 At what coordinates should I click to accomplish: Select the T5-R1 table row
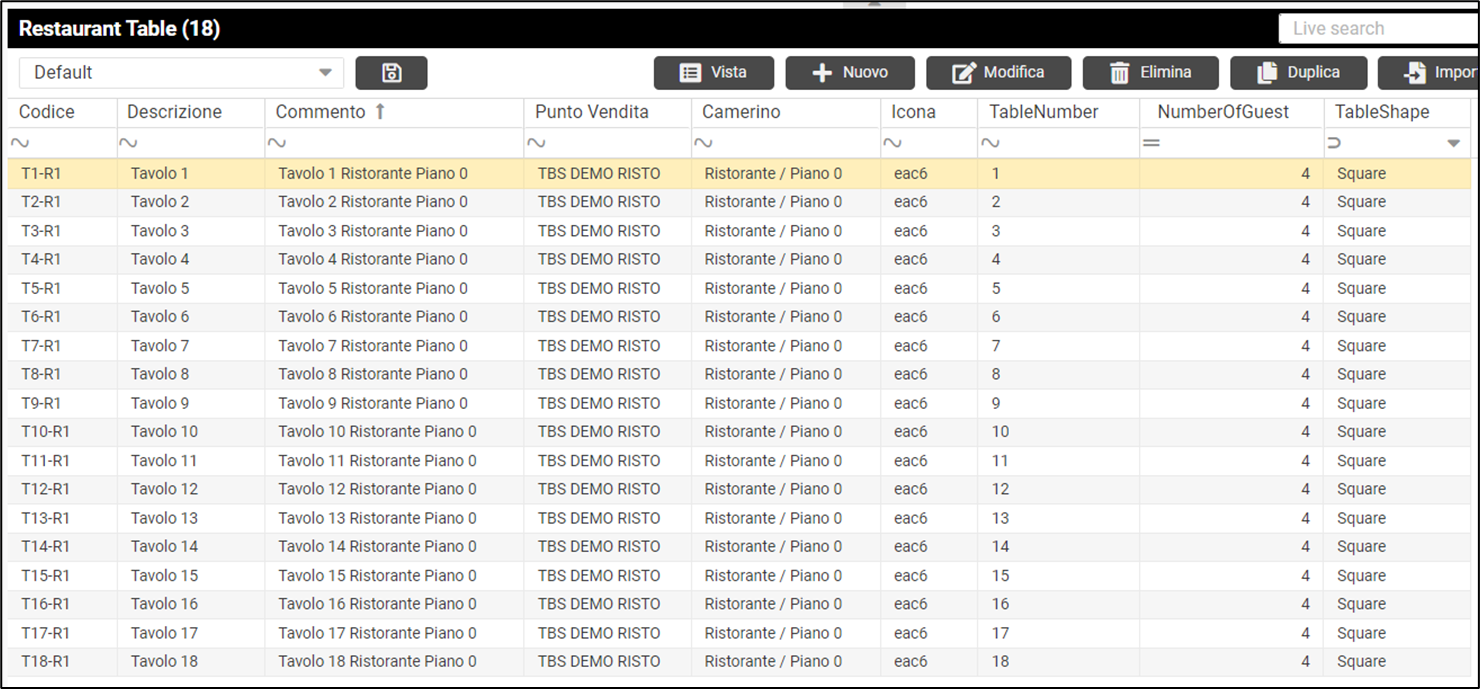point(41,288)
